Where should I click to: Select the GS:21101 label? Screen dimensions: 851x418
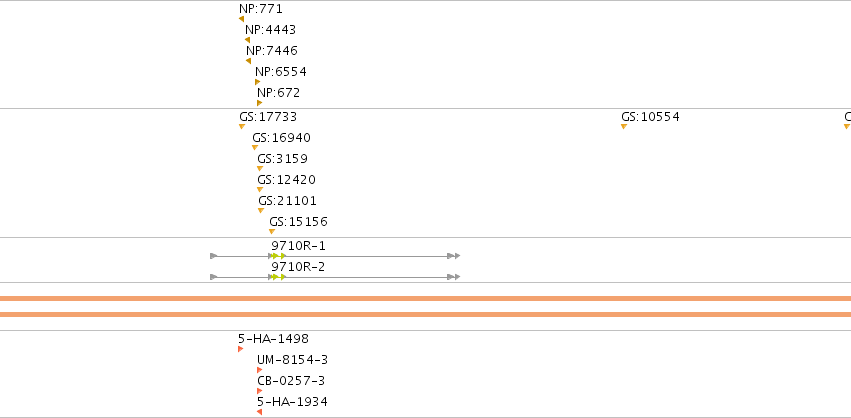pyautogui.click(x=288, y=201)
